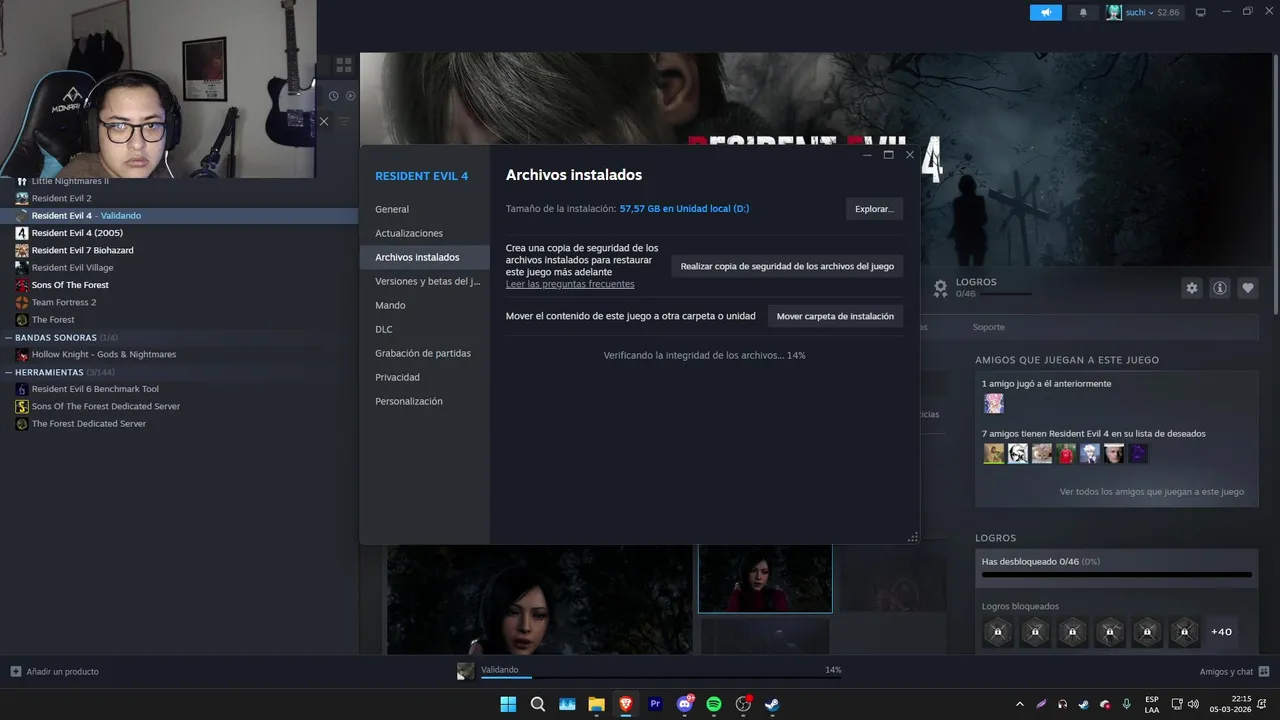Open Amigos y chat
Image resolution: width=1280 pixels, height=720 pixels.
[x=1235, y=672]
